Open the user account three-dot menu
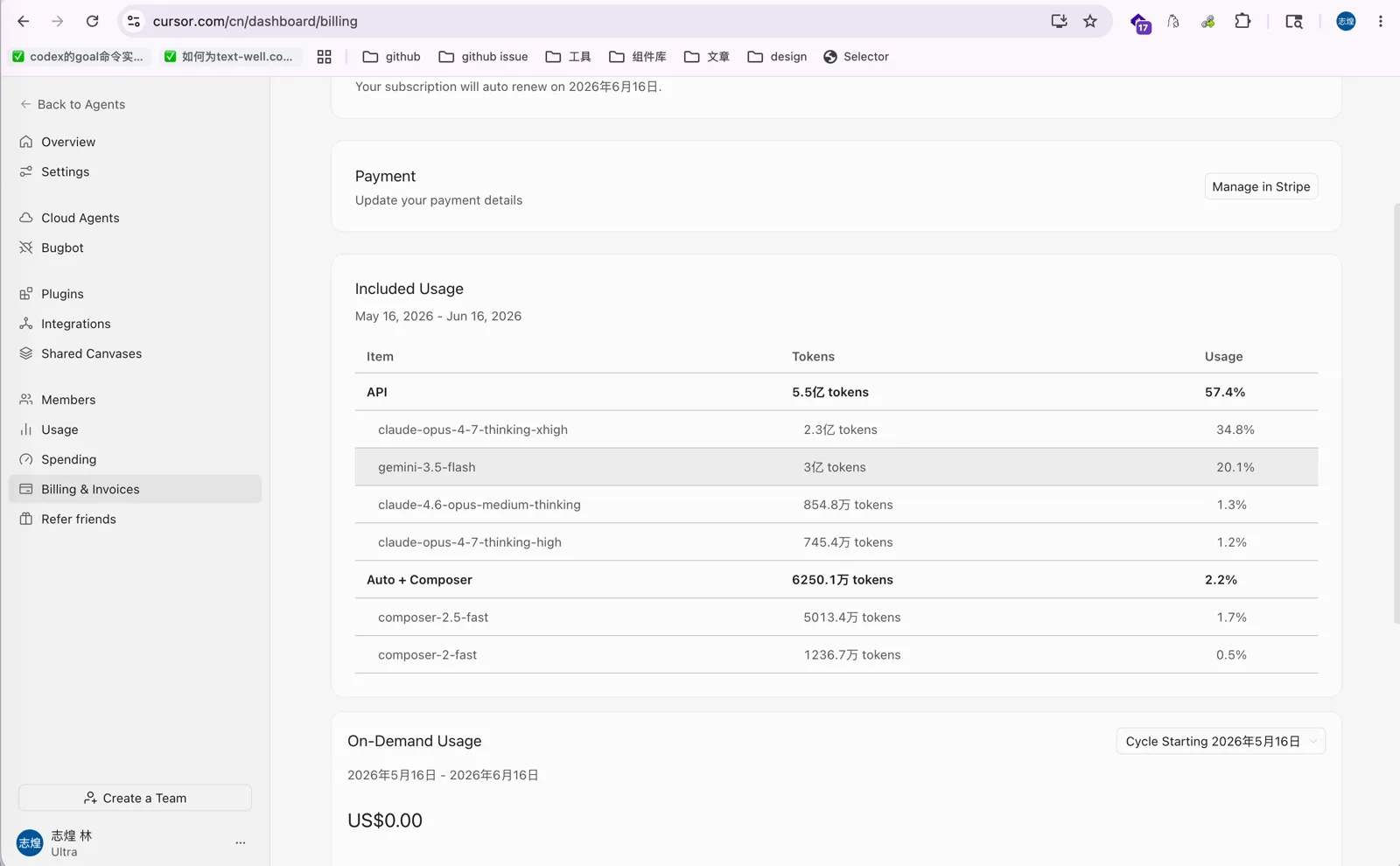The width and height of the screenshot is (1400, 866). point(241,843)
